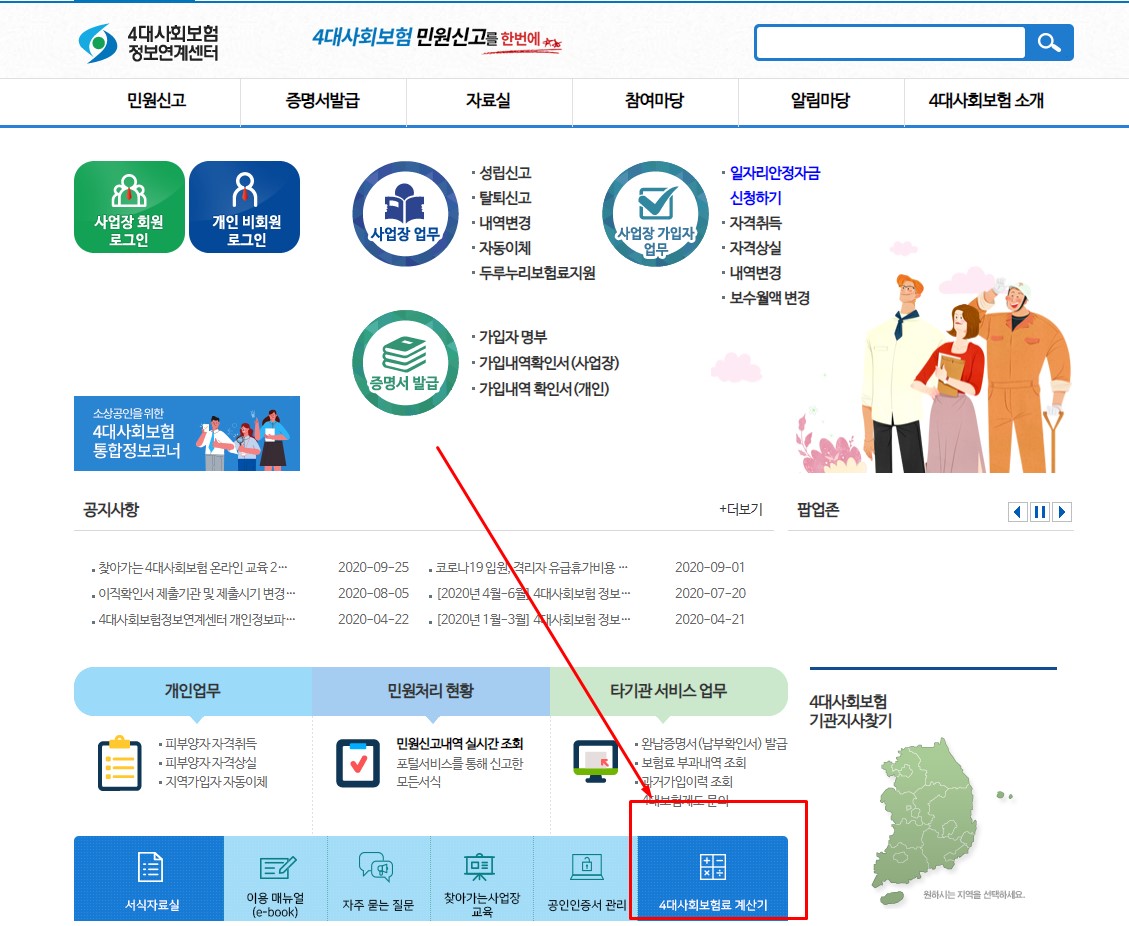Click the 사업장 업무 circle icon
This screenshot has height=926, width=1129.
pos(405,214)
